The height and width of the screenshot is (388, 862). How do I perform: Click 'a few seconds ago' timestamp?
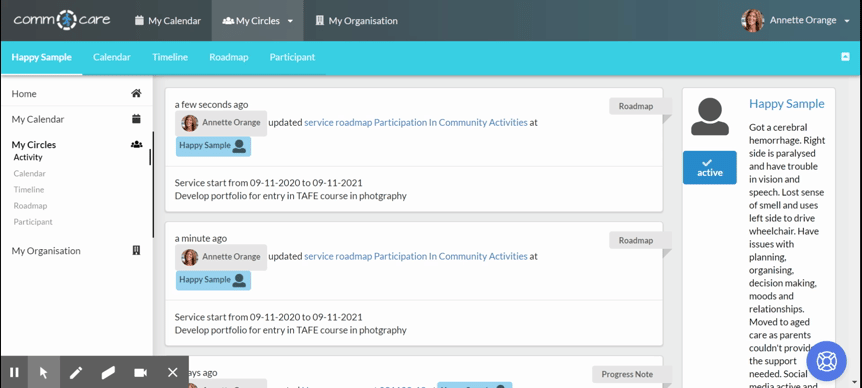[x=211, y=104]
